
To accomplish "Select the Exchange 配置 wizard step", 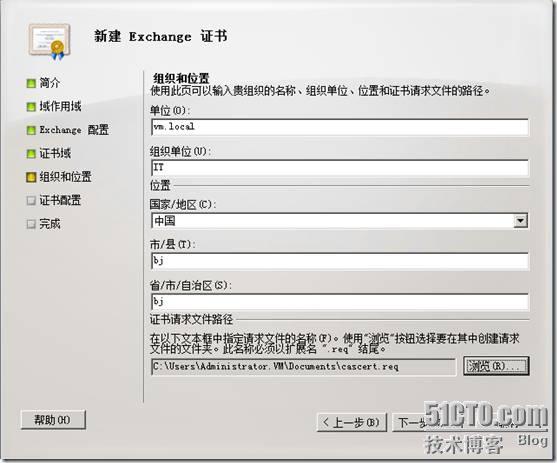I will tap(74, 130).
